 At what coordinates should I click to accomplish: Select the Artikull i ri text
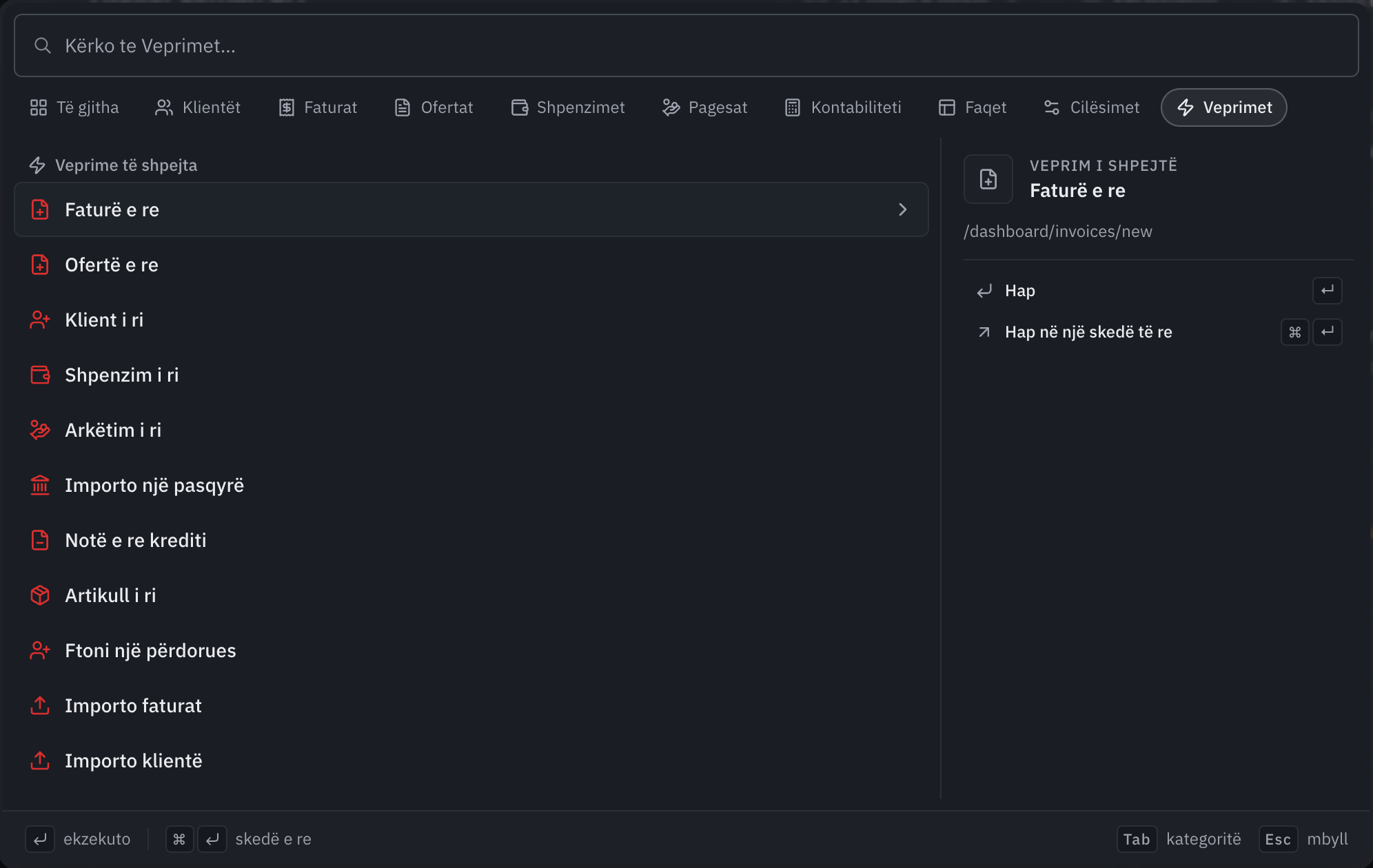pyautogui.click(x=110, y=595)
